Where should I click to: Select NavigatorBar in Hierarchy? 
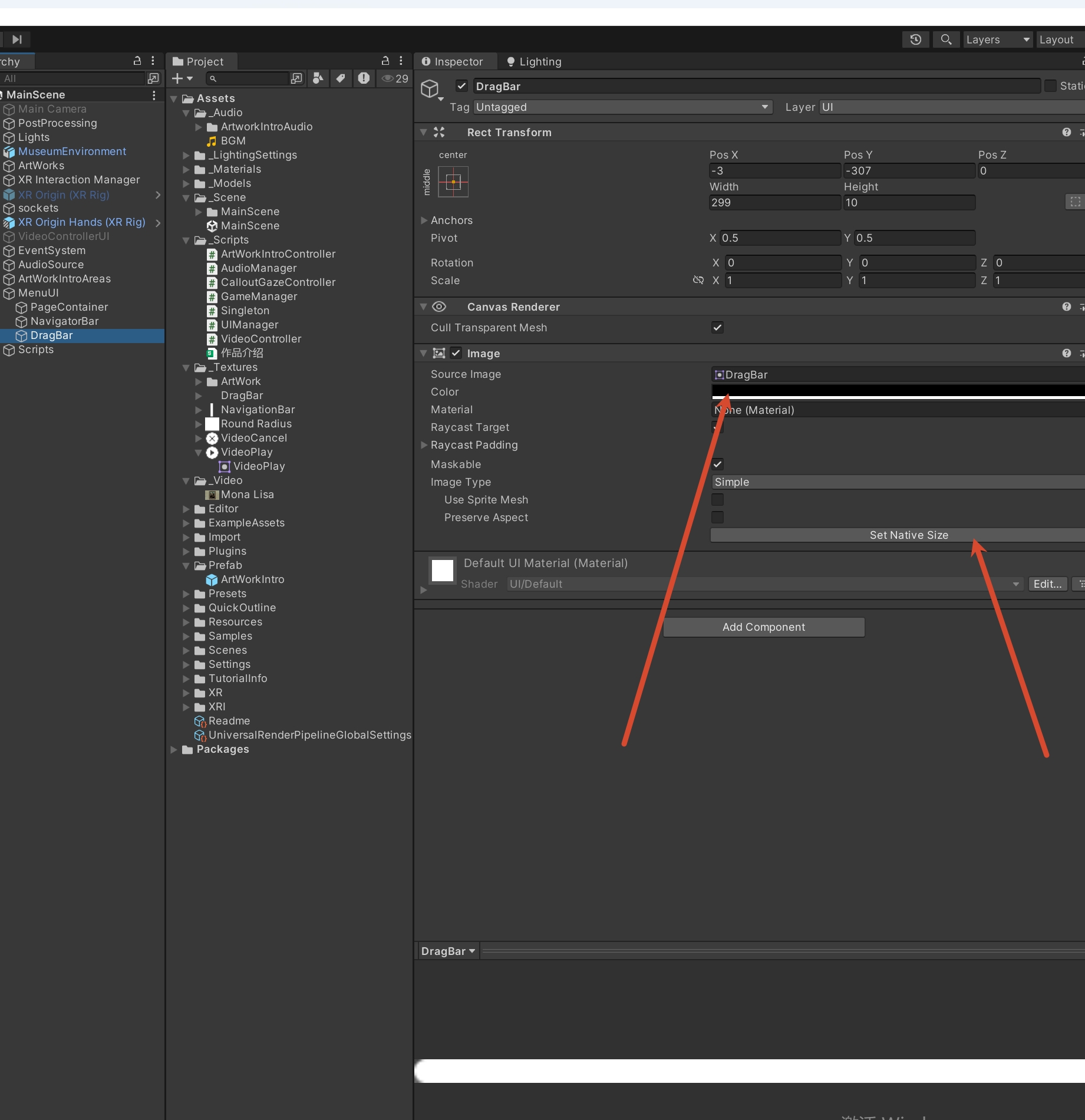point(64,321)
